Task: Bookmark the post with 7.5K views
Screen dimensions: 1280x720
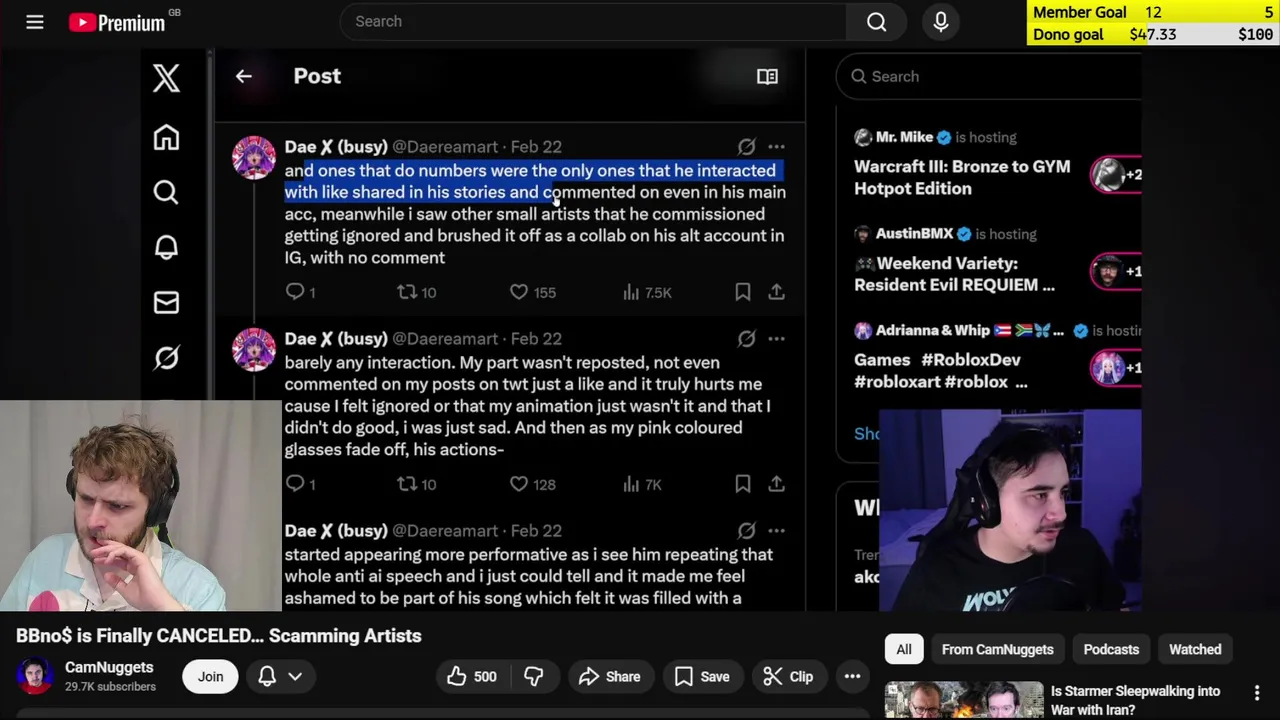Action: click(743, 292)
